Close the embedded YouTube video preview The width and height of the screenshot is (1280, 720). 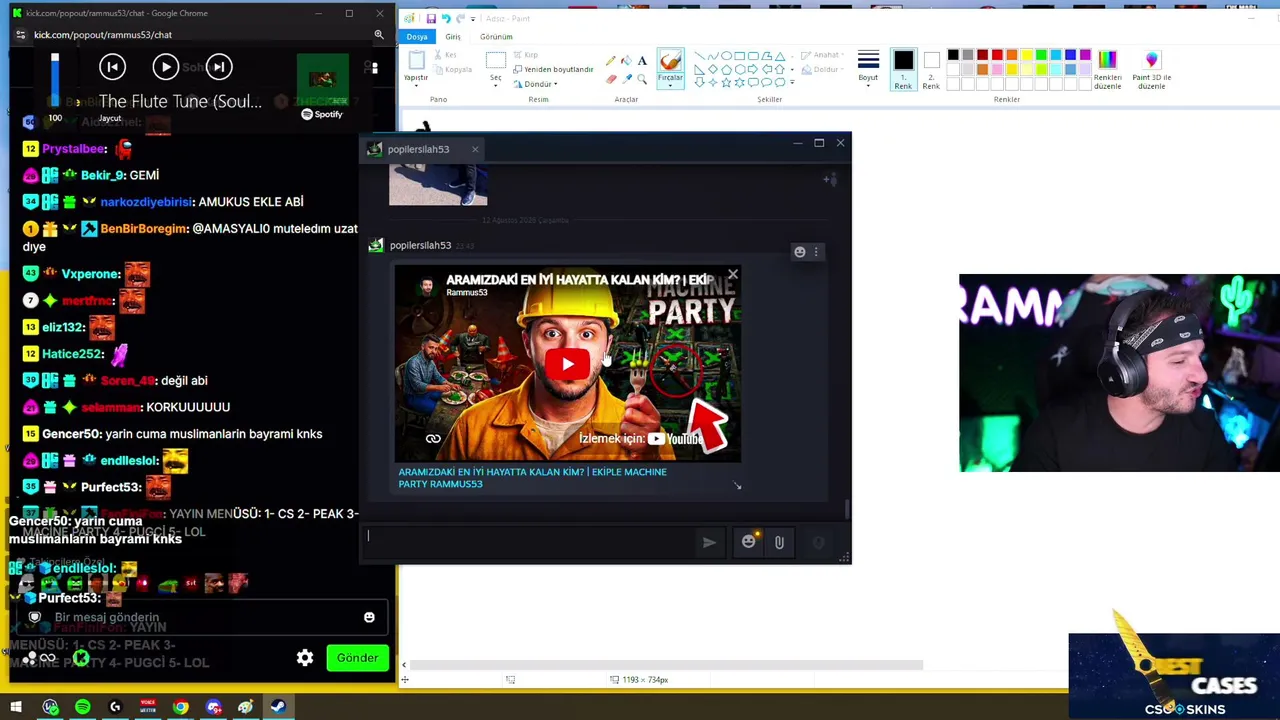pyautogui.click(x=733, y=274)
